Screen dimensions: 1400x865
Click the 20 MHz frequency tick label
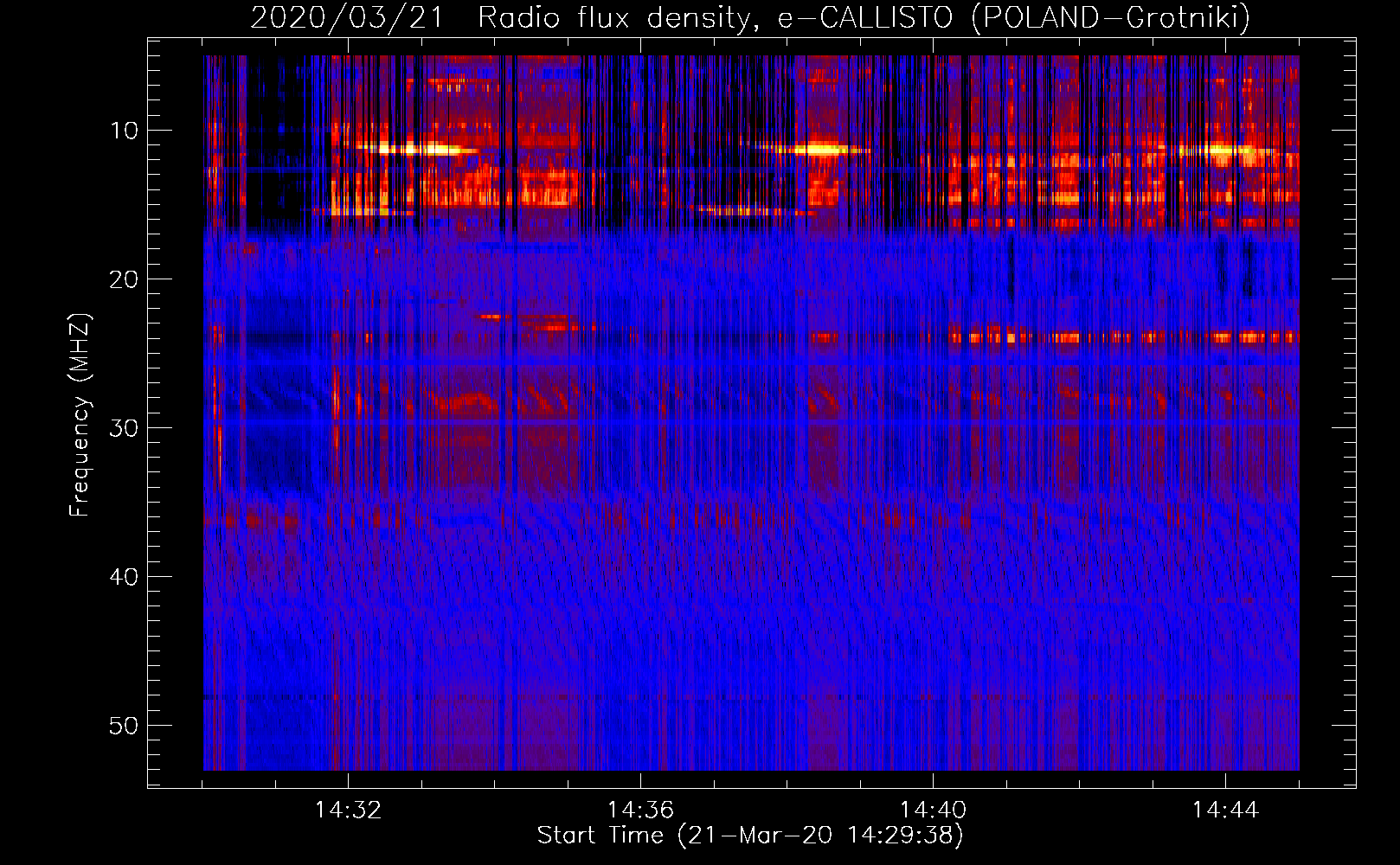coord(124,279)
